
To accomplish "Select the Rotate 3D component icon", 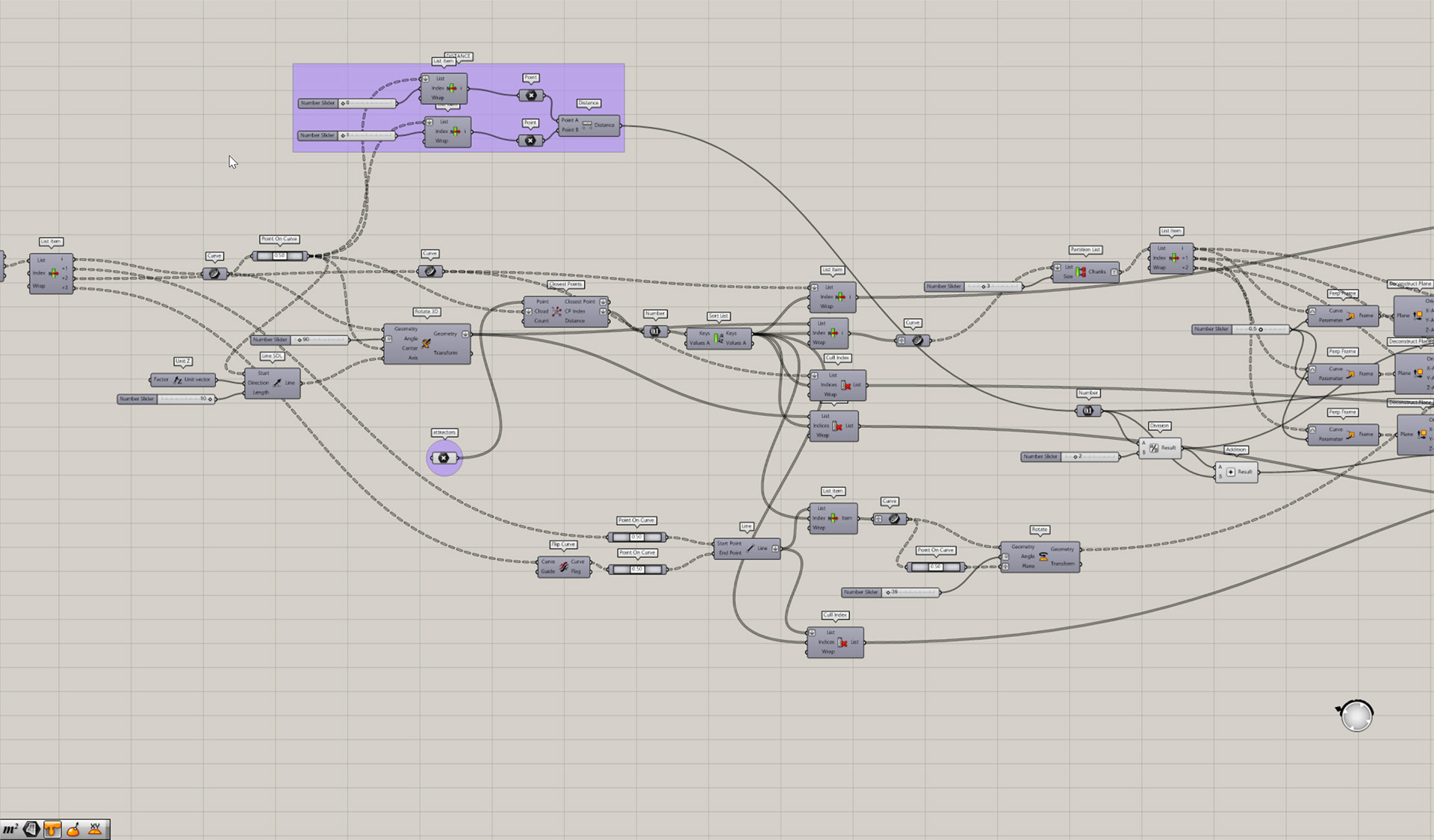I will [x=426, y=343].
